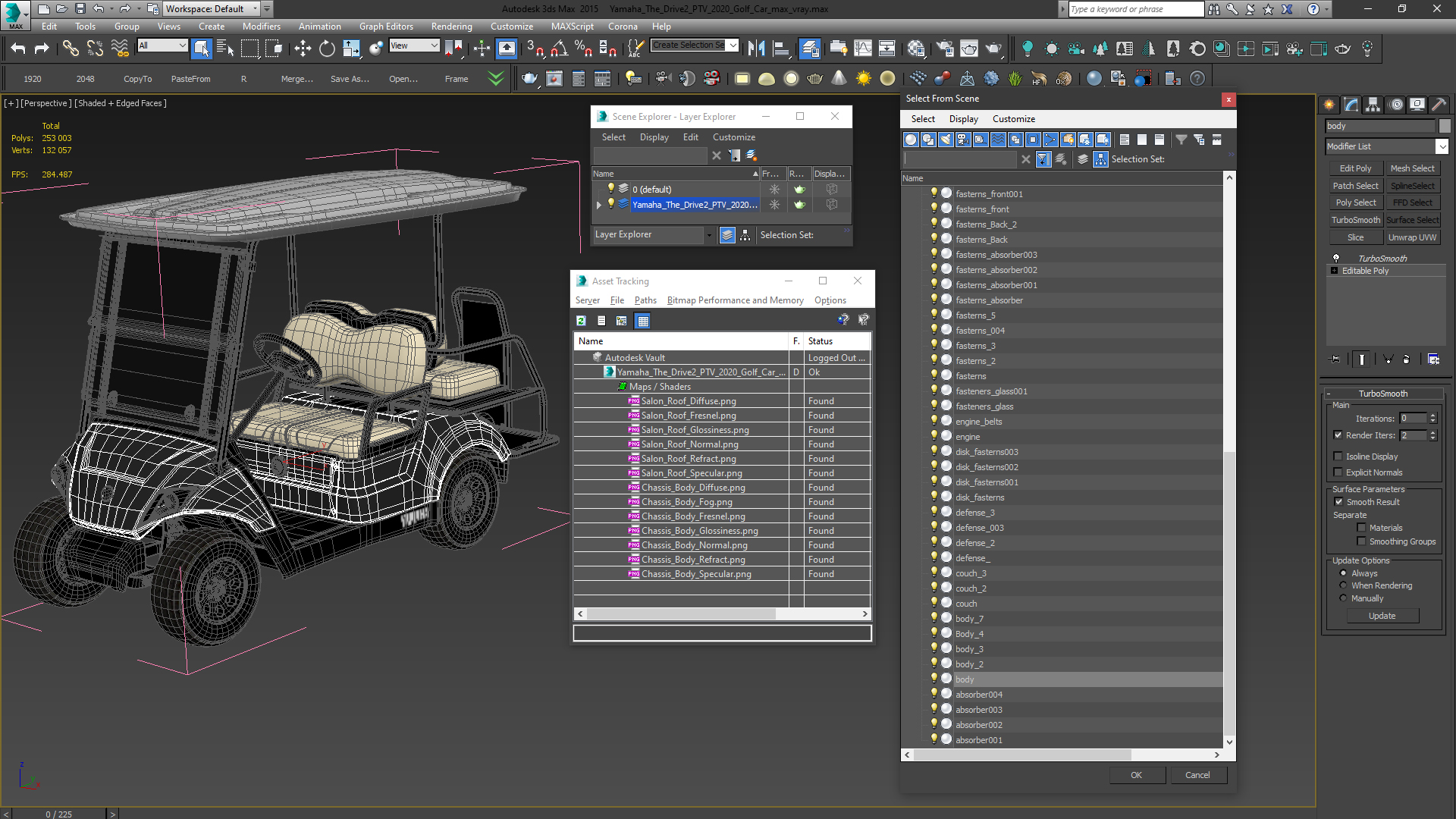
Task: Select the Manually update option
Action: [x=1344, y=598]
